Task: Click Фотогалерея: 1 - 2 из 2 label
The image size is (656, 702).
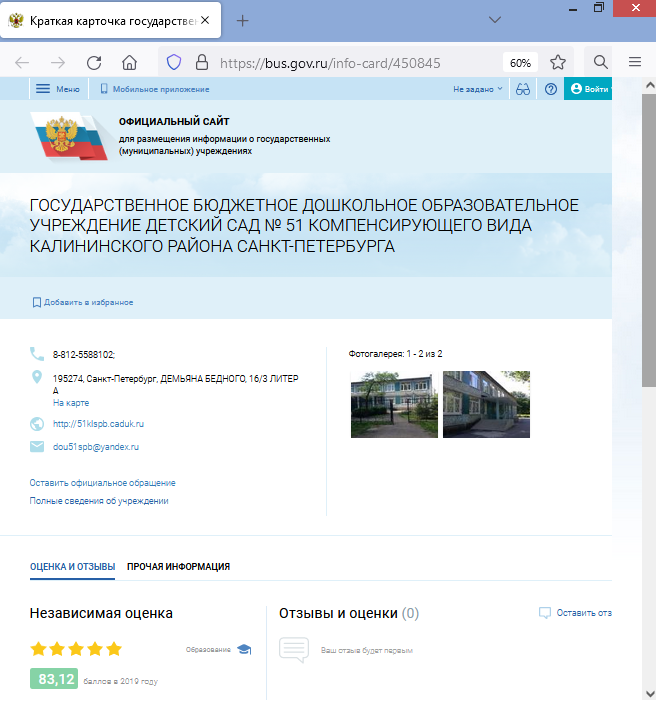Action: coord(395,354)
